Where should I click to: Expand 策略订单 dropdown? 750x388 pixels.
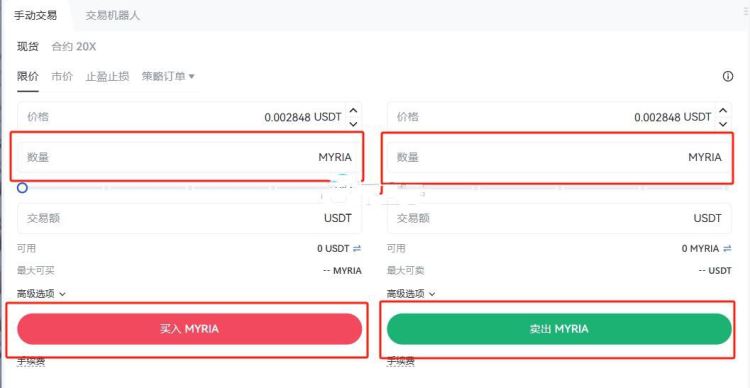click(x=168, y=76)
